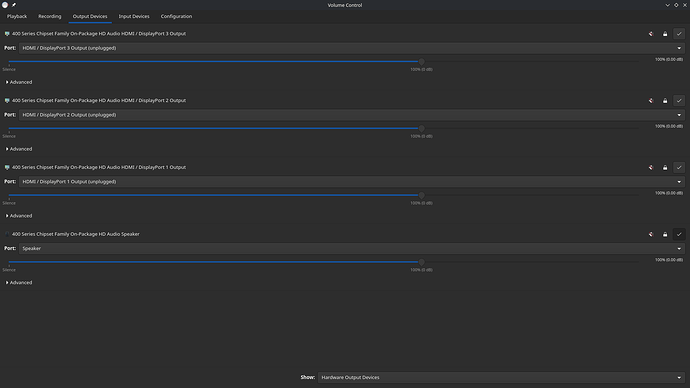
Task: Click the pin window icon in title bar
Action: (14, 5)
